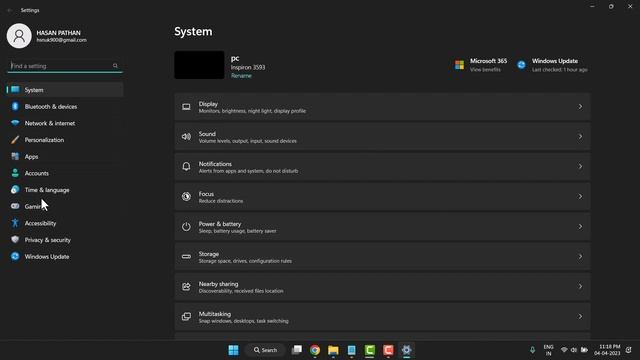The image size is (640, 360).
Task: Open the Display settings row title
Action: pyautogui.click(x=208, y=104)
